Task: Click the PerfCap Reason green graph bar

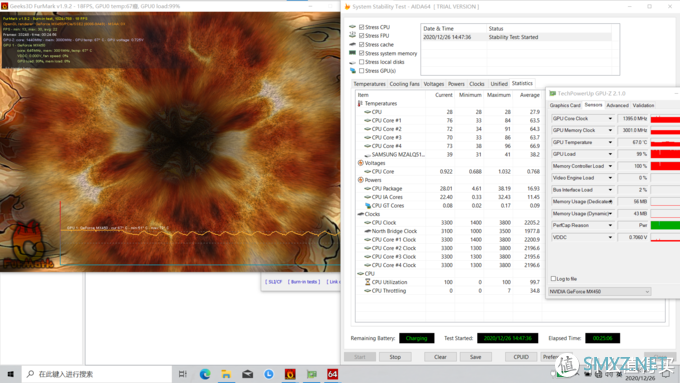Action: (x=665, y=225)
